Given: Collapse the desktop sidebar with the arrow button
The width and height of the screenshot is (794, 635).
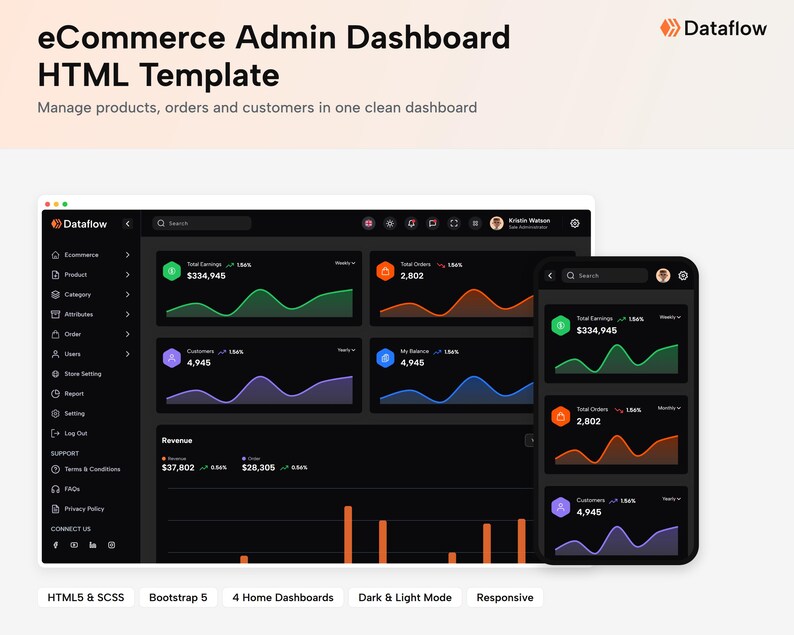Looking at the screenshot, I should (x=128, y=223).
